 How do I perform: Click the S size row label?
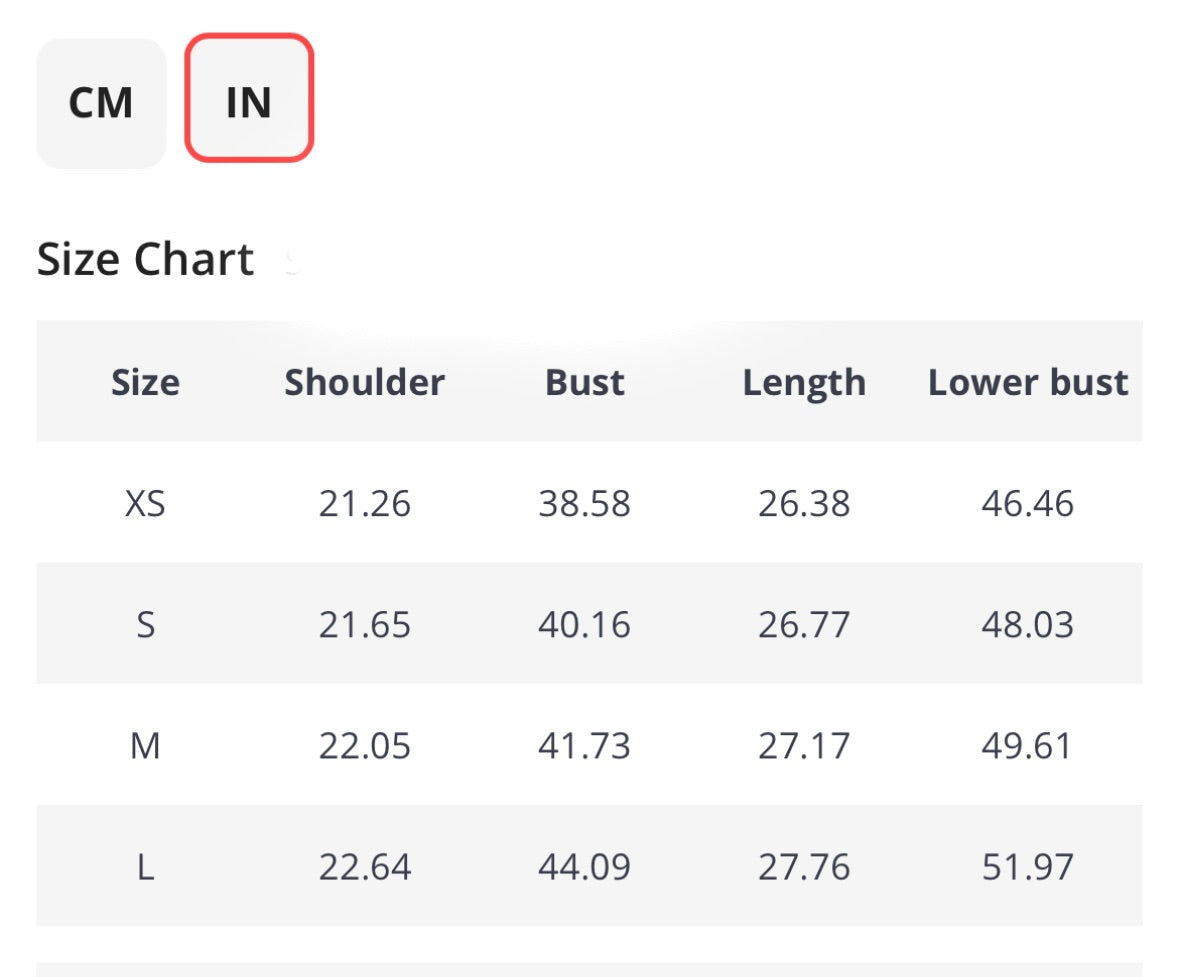[146, 625]
